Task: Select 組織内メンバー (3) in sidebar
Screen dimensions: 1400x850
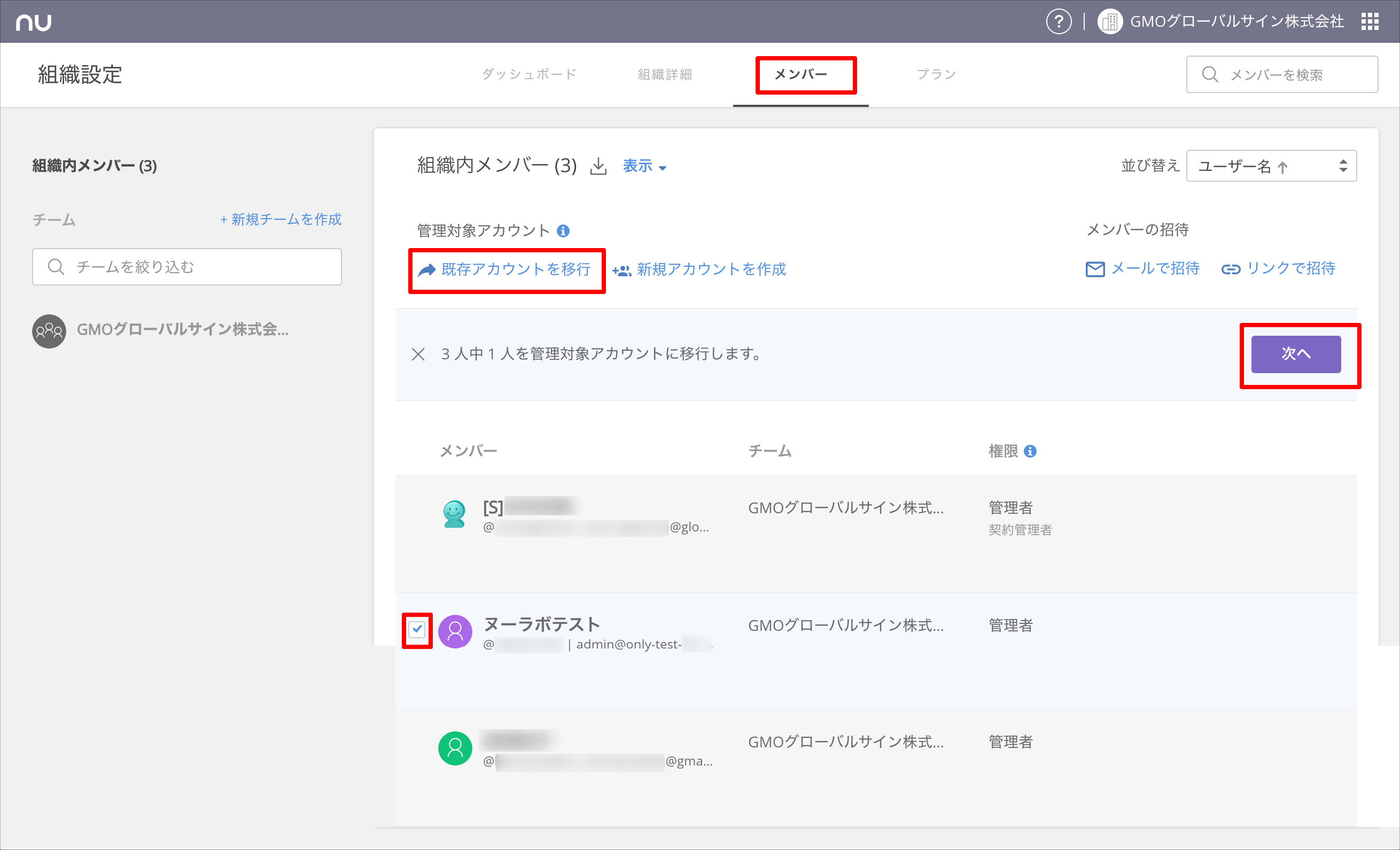Action: (95, 166)
